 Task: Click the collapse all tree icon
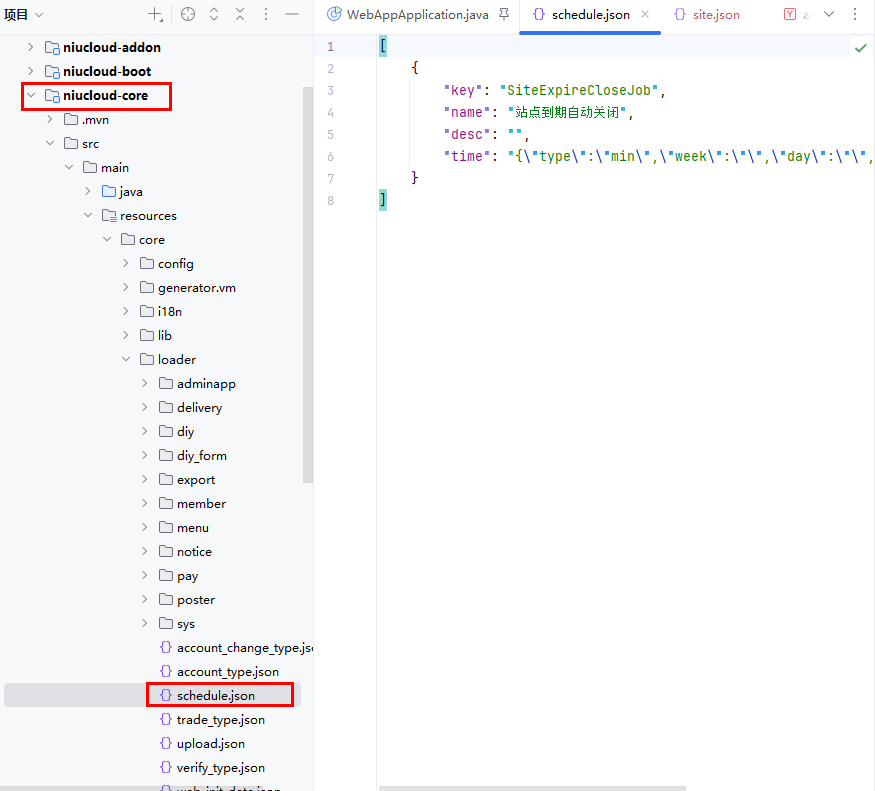coord(240,15)
